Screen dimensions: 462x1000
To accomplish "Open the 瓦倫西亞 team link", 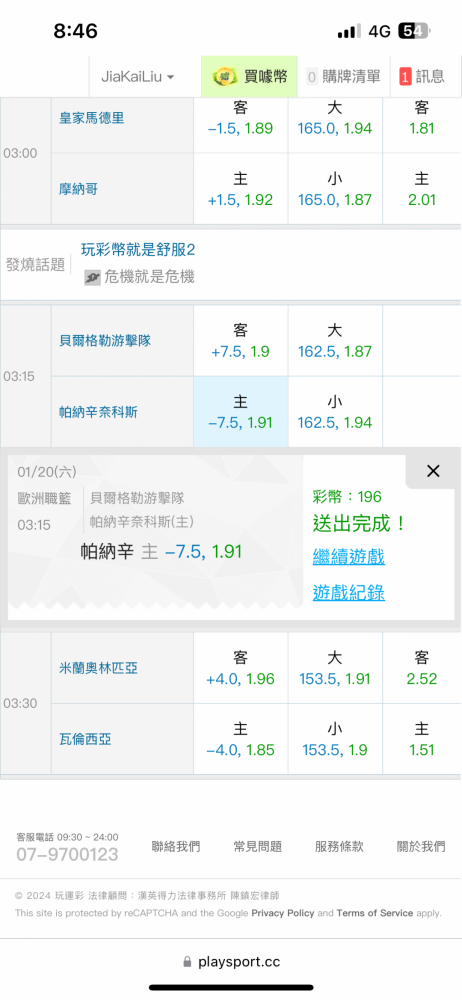I will [86, 740].
